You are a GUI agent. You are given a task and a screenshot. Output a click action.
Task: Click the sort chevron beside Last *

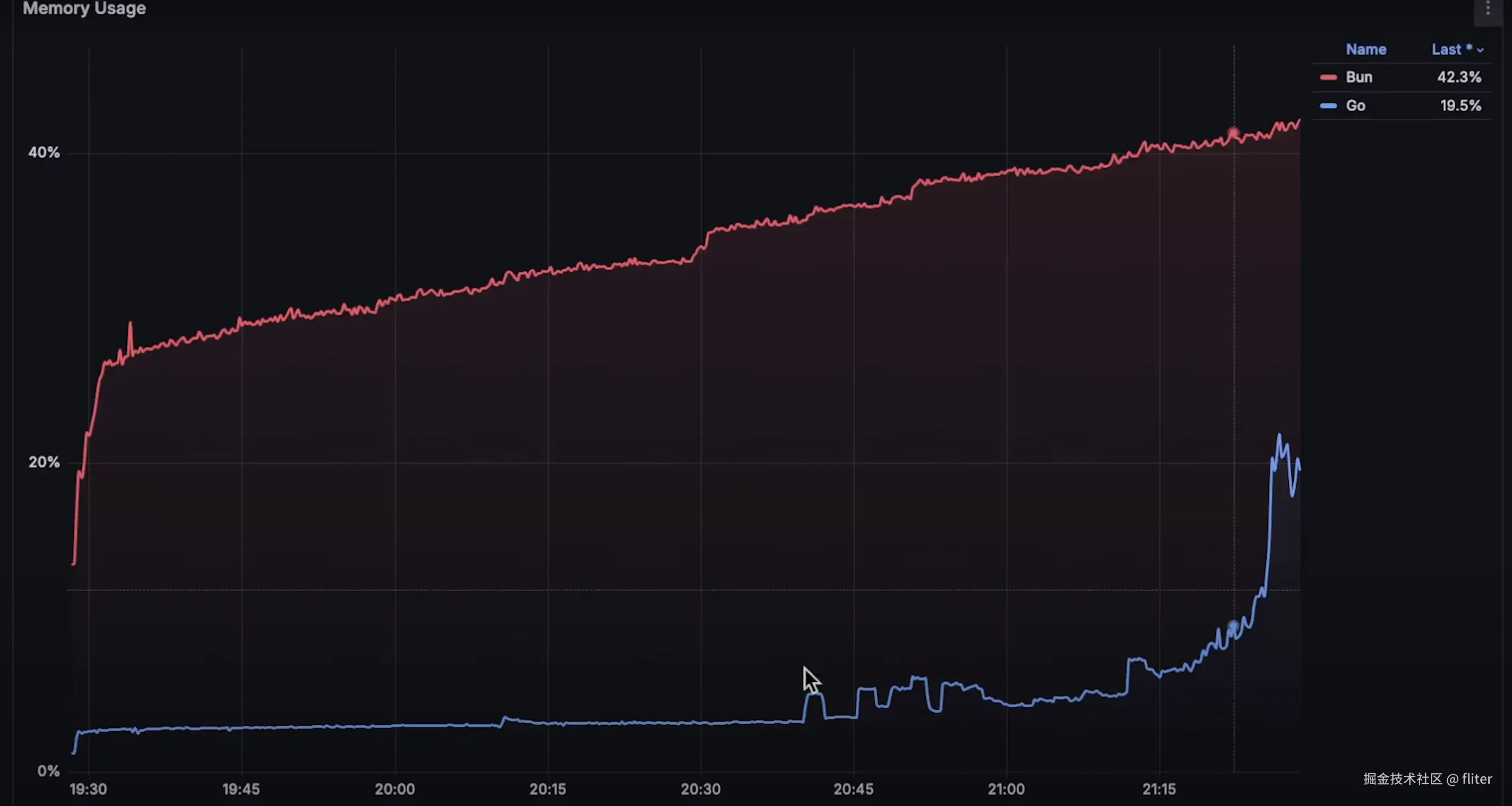coord(1480,50)
